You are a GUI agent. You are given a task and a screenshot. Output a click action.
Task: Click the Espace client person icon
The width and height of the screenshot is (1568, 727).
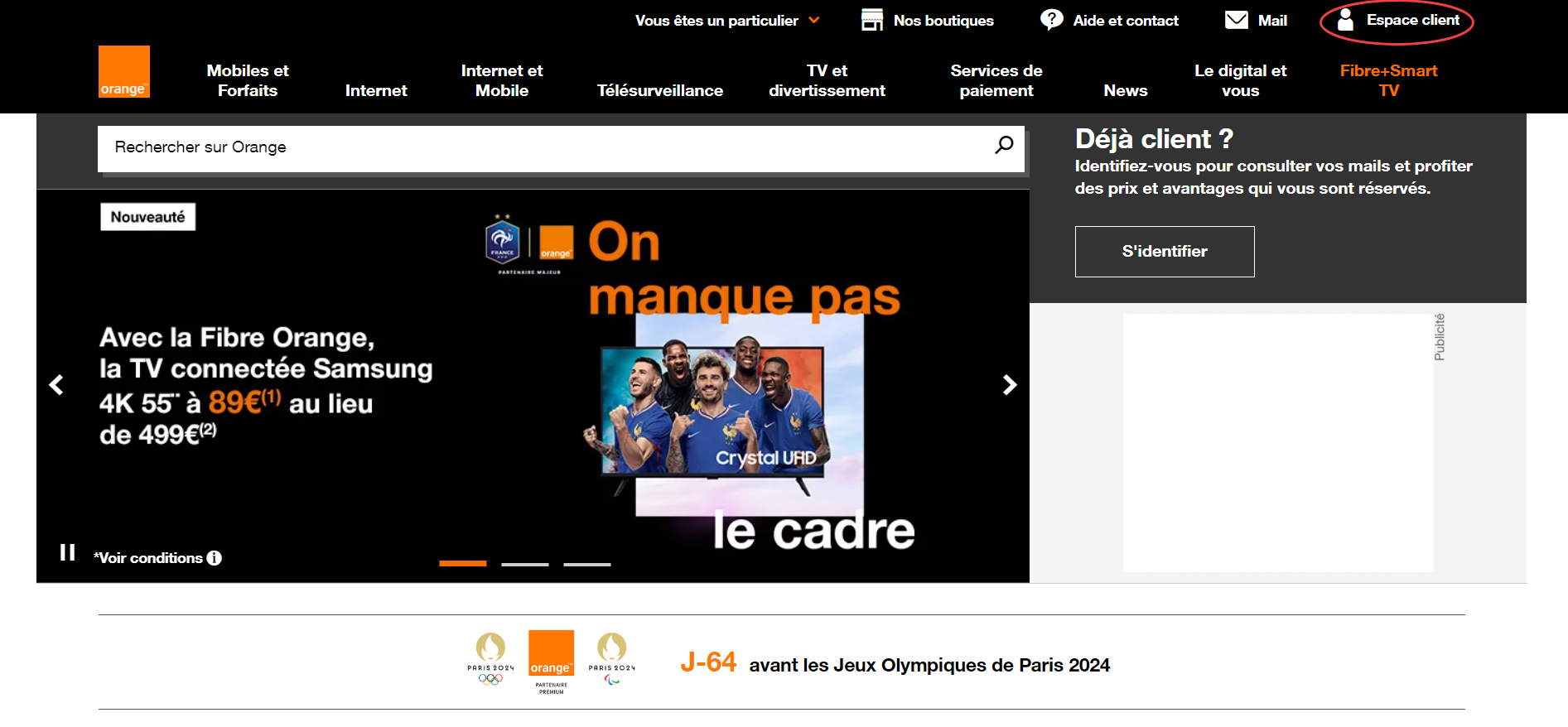[1346, 20]
